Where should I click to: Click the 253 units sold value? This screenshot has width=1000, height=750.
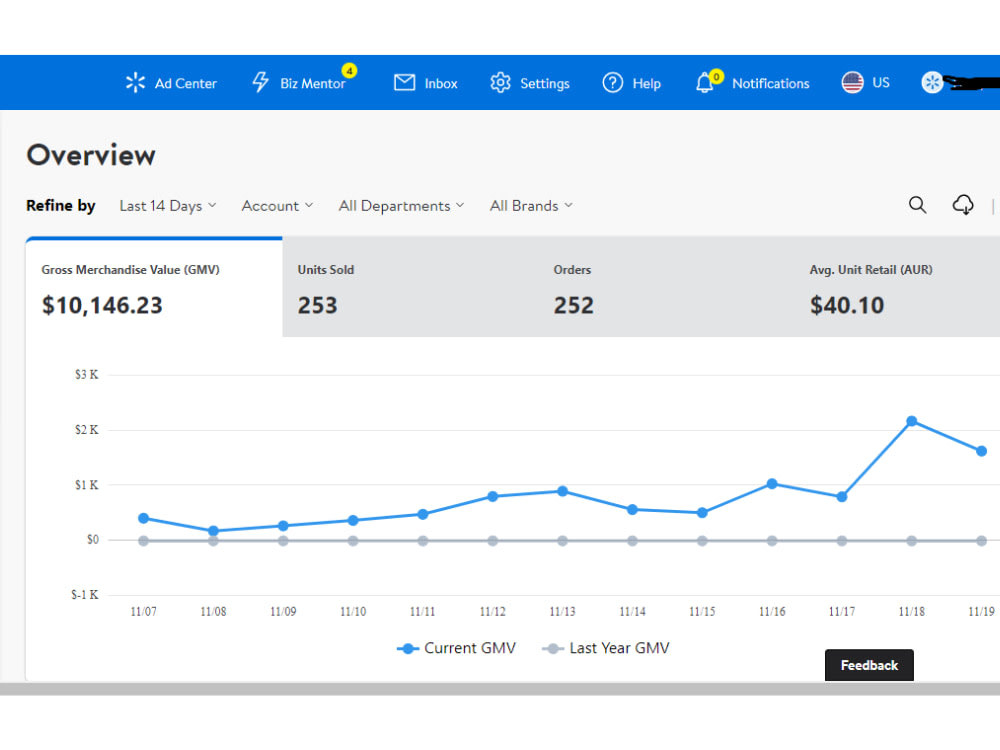317,305
